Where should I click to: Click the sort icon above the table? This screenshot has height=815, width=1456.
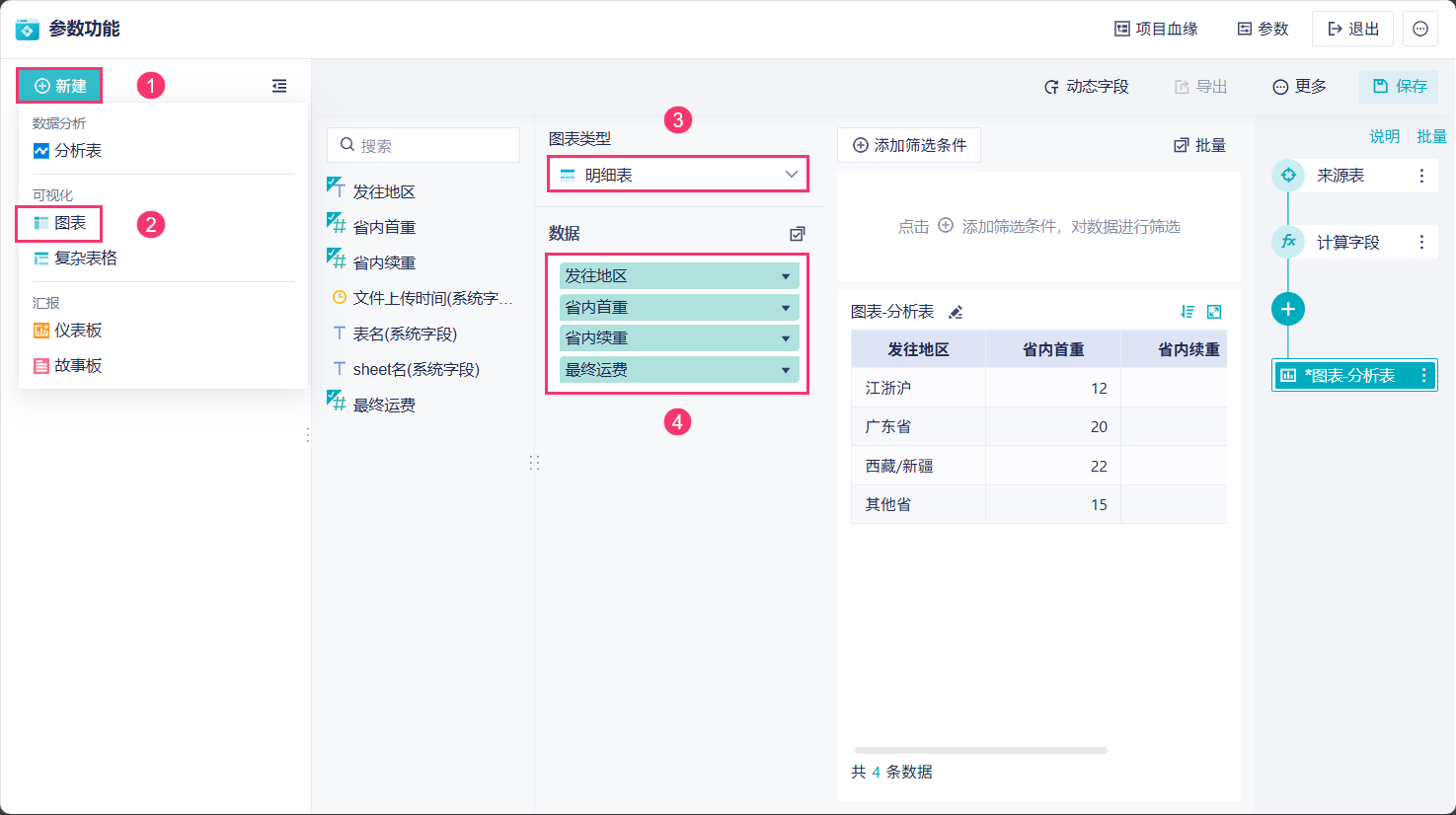click(1188, 312)
